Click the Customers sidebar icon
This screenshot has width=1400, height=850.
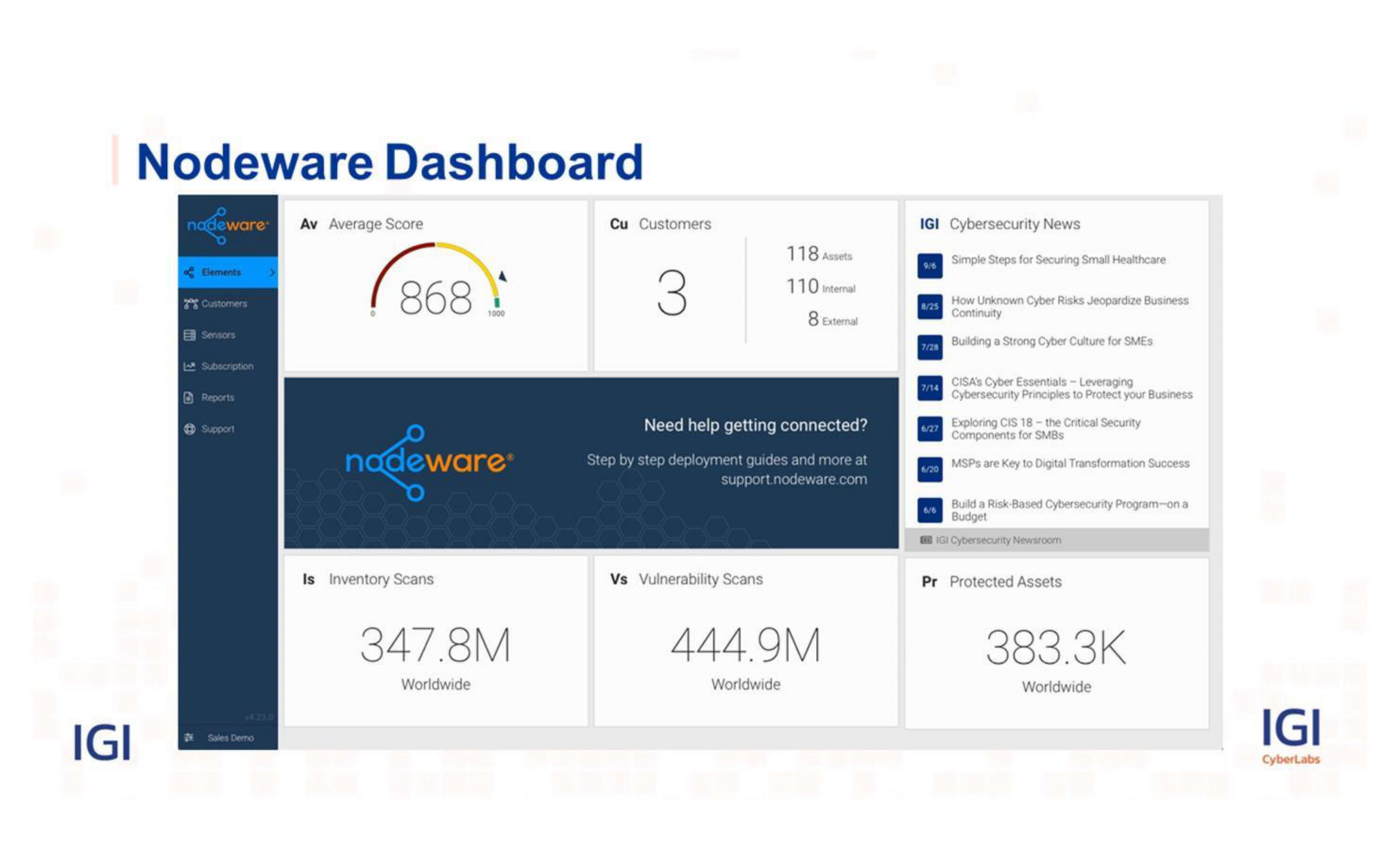point(190,304)
